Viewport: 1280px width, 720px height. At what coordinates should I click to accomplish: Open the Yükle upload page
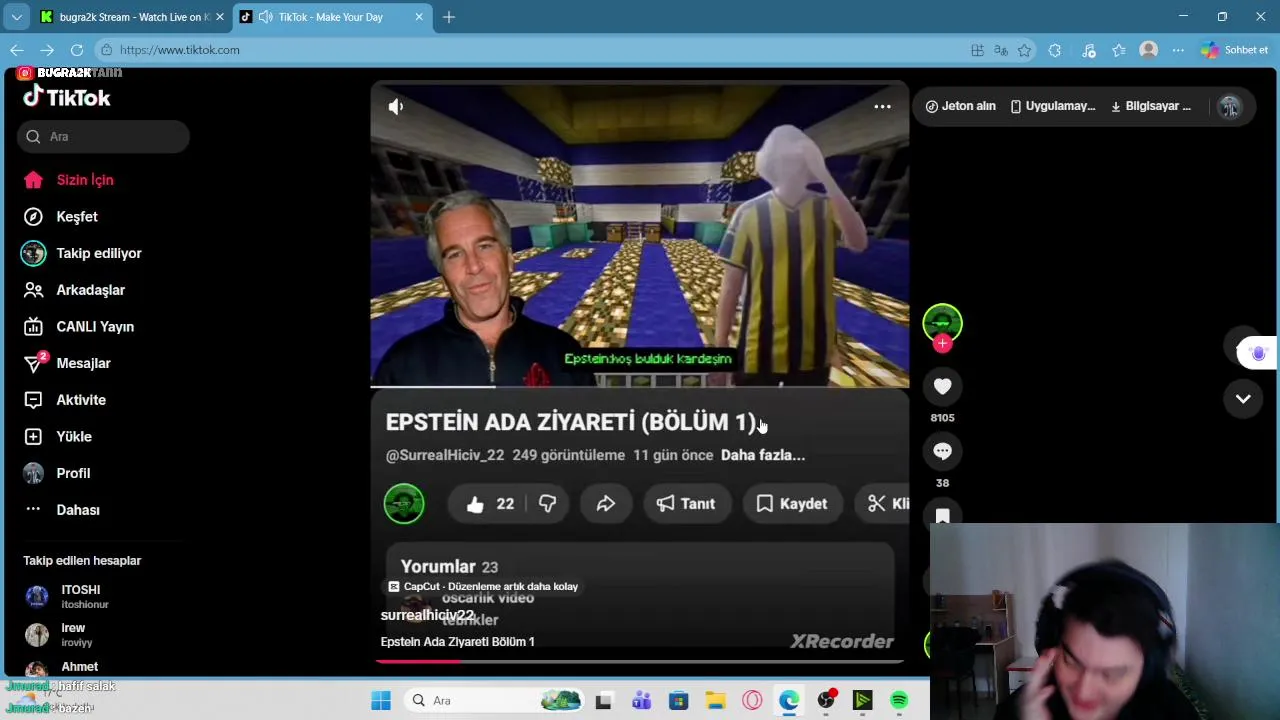pyautogui.click(x=57, y=437)
